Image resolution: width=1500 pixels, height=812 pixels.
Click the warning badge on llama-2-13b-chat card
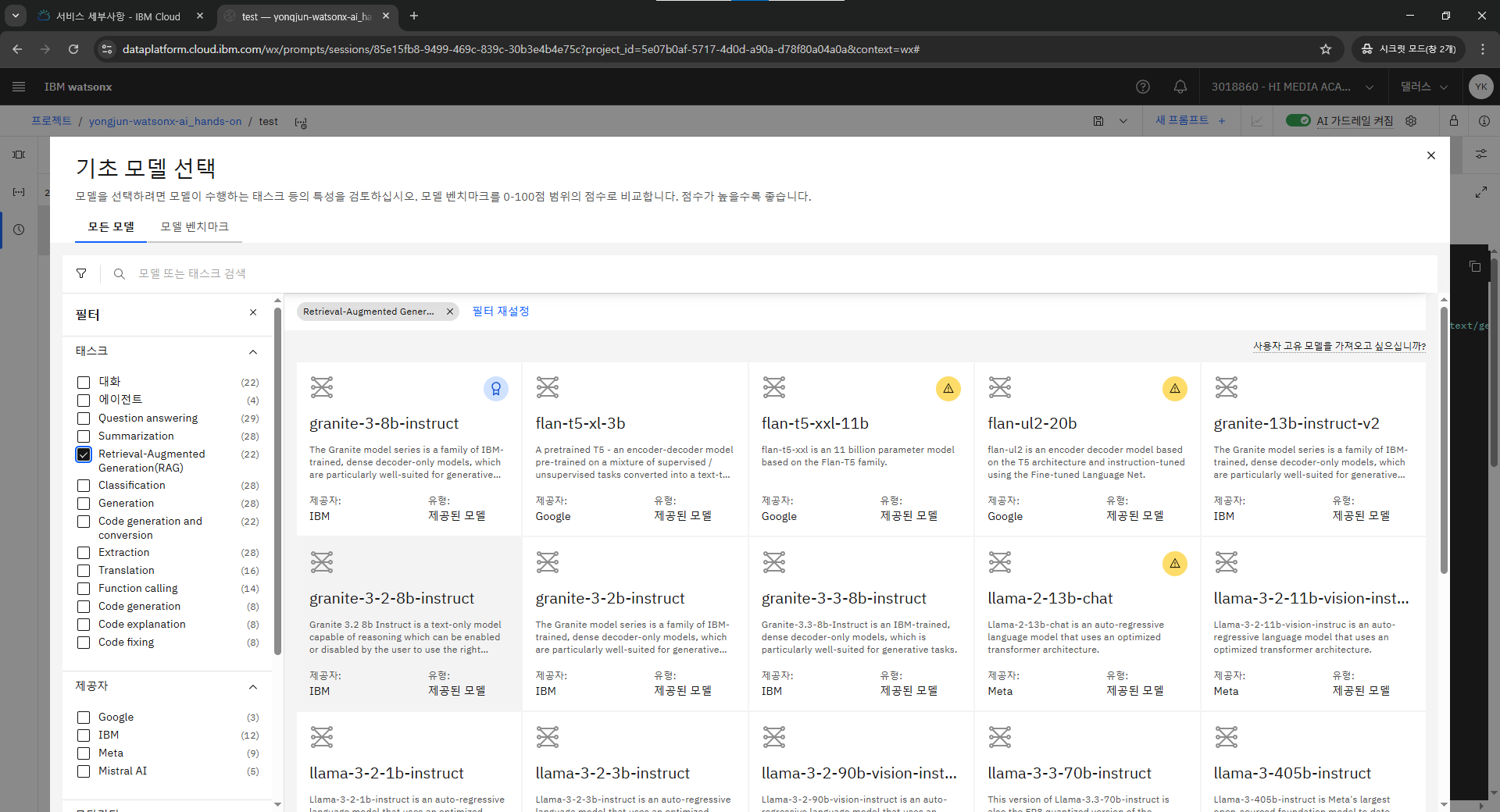click(x=1175, y=564)
